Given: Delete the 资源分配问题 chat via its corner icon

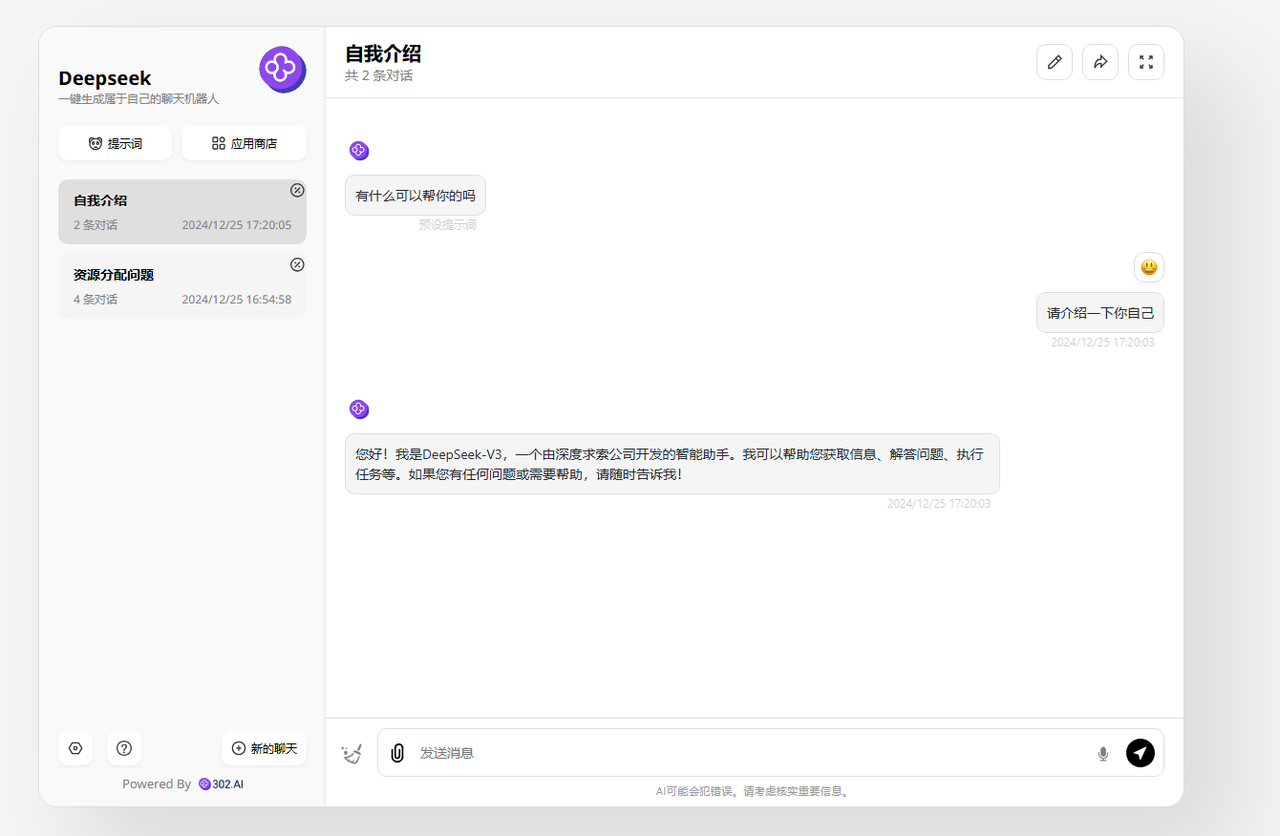Looking at the screenshot, I should pyautogui.click(x=297, y=264).
